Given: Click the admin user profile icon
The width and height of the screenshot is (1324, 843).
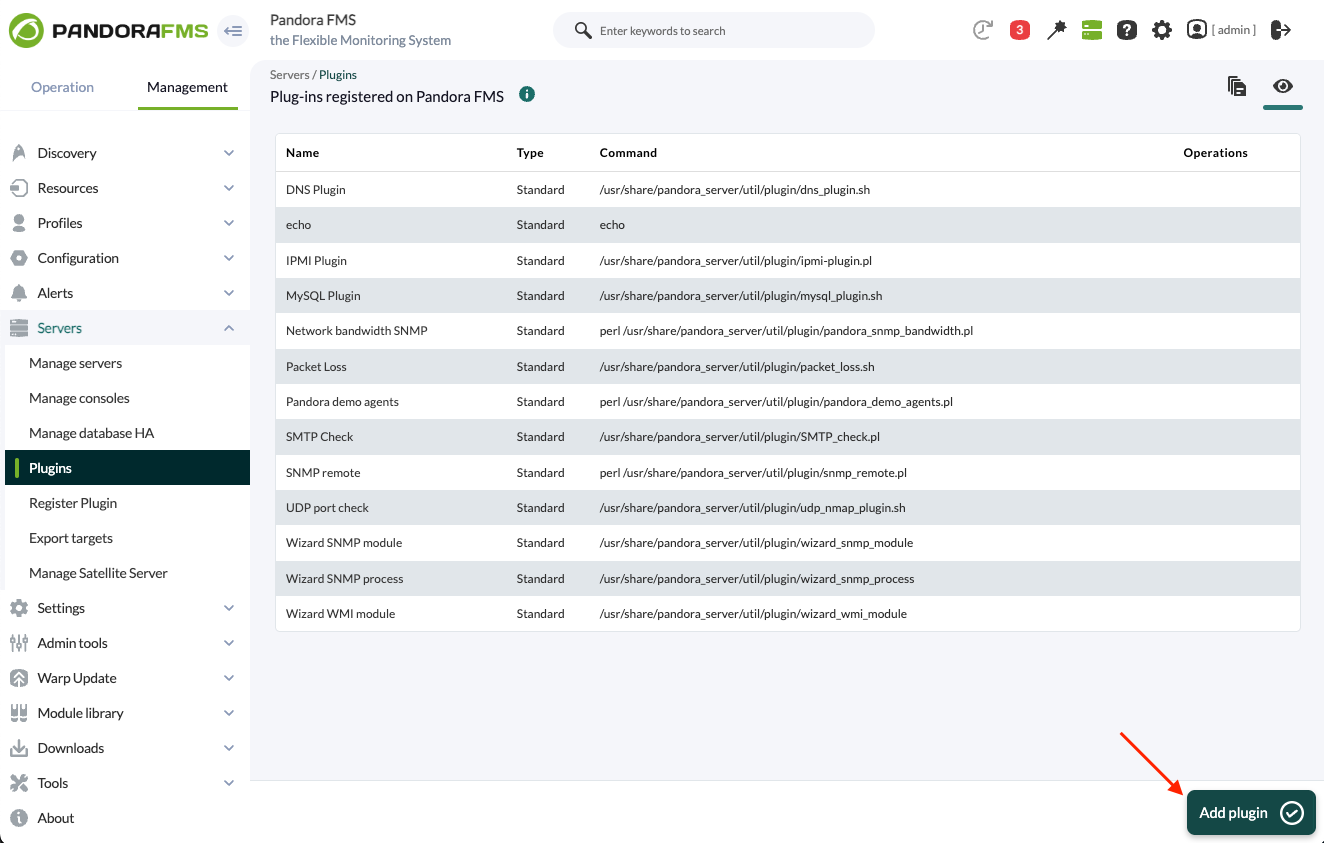Looking at the screenshot, I should (1196, 30).
